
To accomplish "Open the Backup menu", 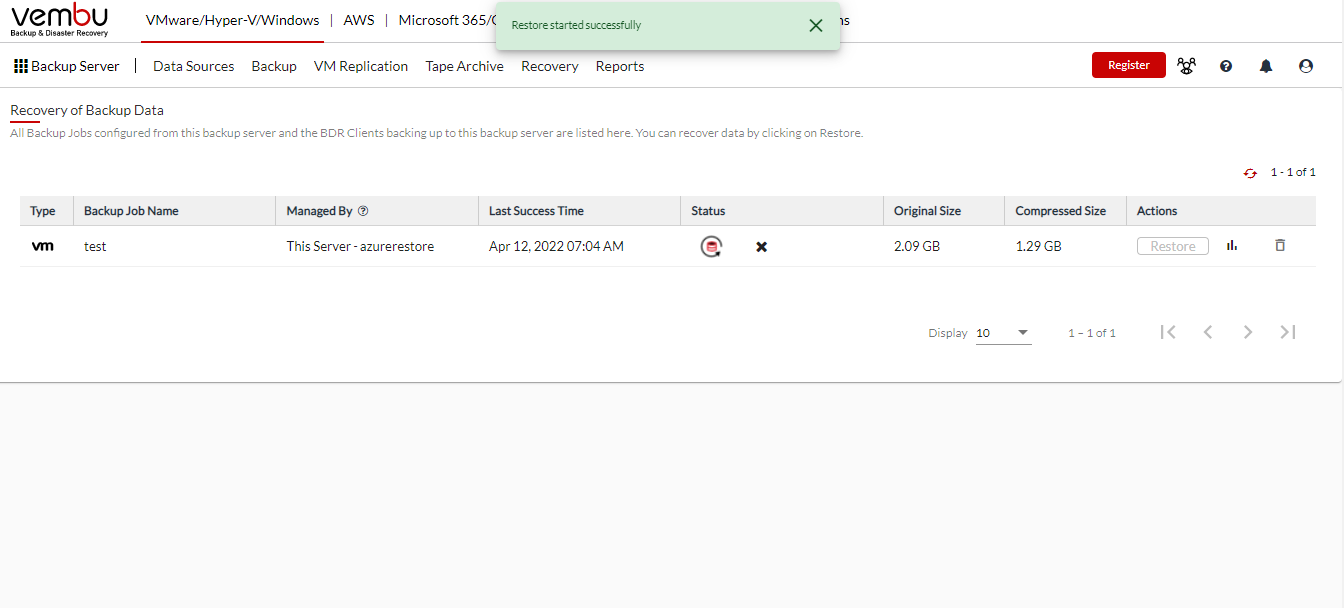I will [274, 66].
